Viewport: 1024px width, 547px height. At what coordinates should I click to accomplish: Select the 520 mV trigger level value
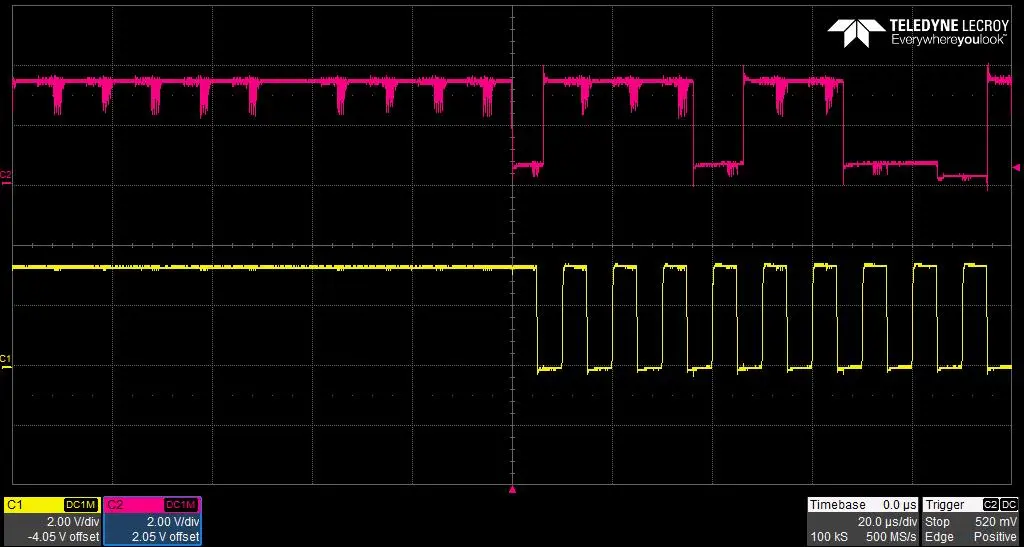coord(997,522)
